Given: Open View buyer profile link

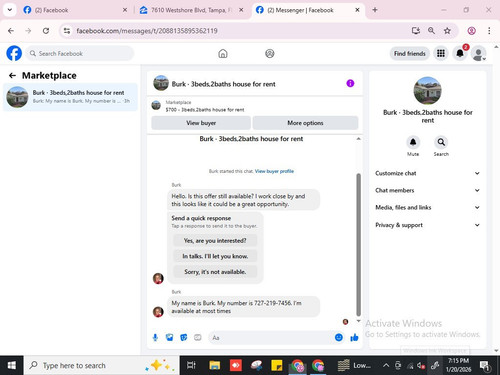Looking at the screenshot, I should (x=274, y=171).
